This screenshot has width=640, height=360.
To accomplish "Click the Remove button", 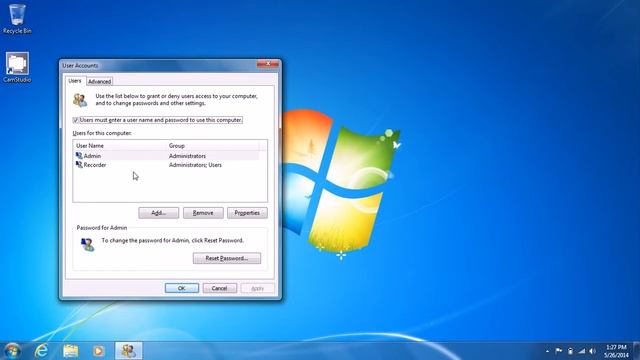I will pyautogui.click(x=203, y=213).
